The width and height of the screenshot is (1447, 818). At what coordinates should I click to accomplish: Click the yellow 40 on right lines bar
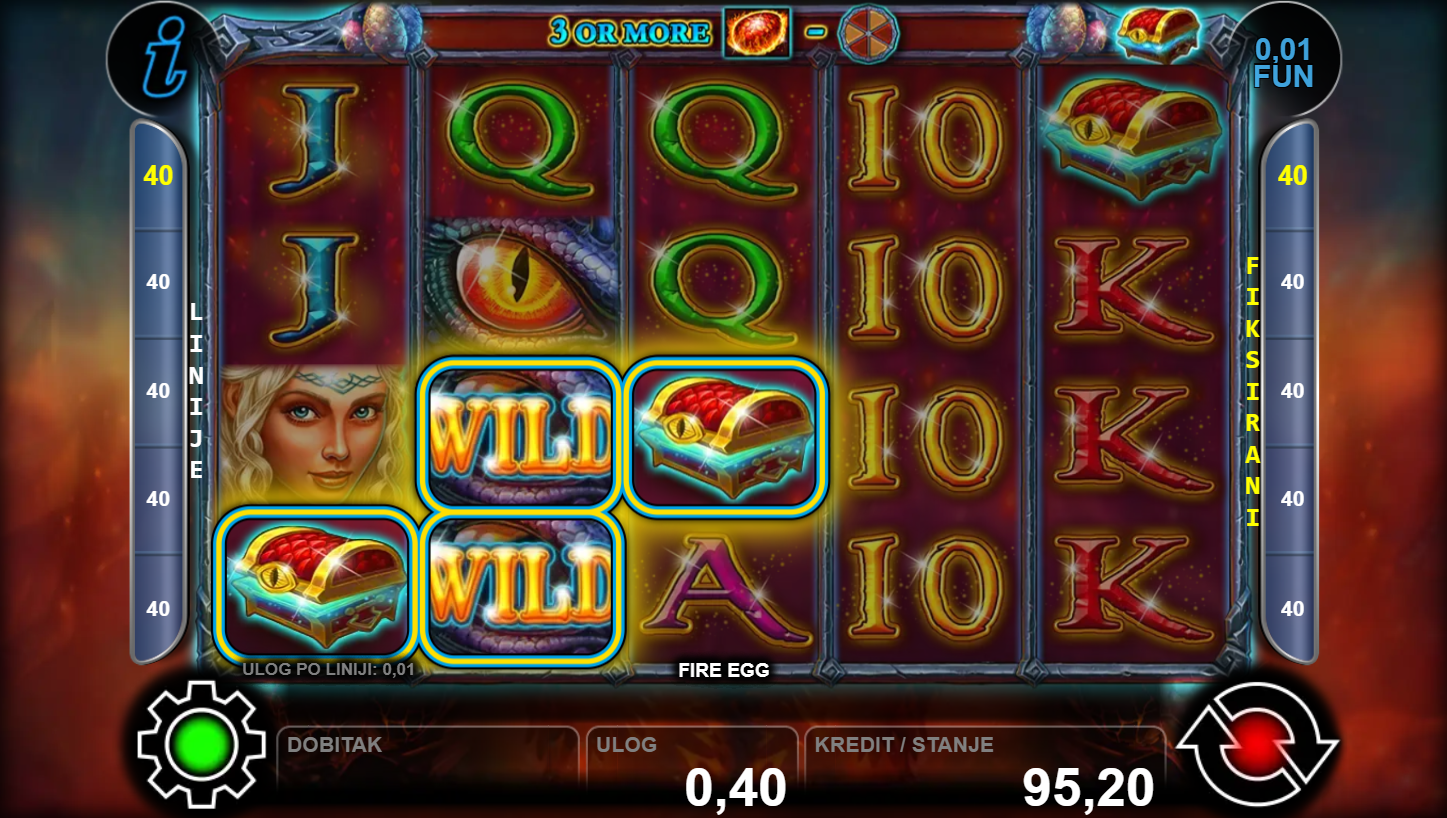(1292, 176)
